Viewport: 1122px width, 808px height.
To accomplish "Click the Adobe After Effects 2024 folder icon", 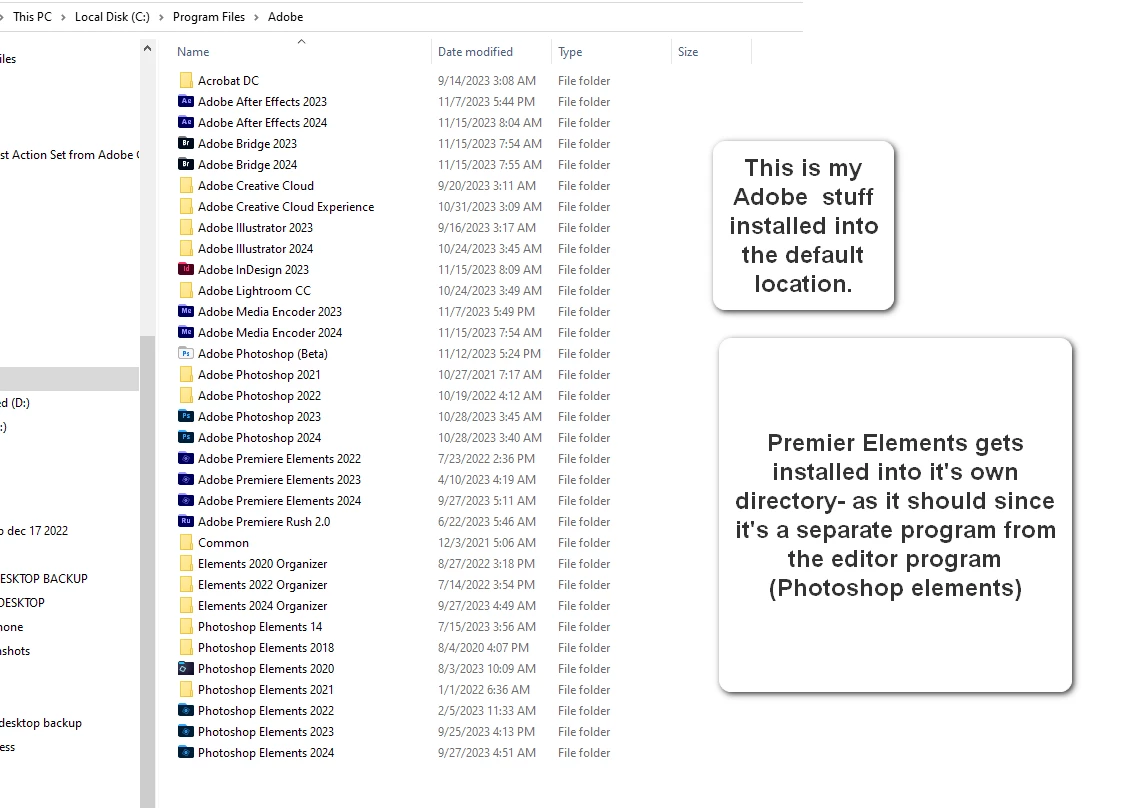I will pyautogui.click(x=186, y=122).
